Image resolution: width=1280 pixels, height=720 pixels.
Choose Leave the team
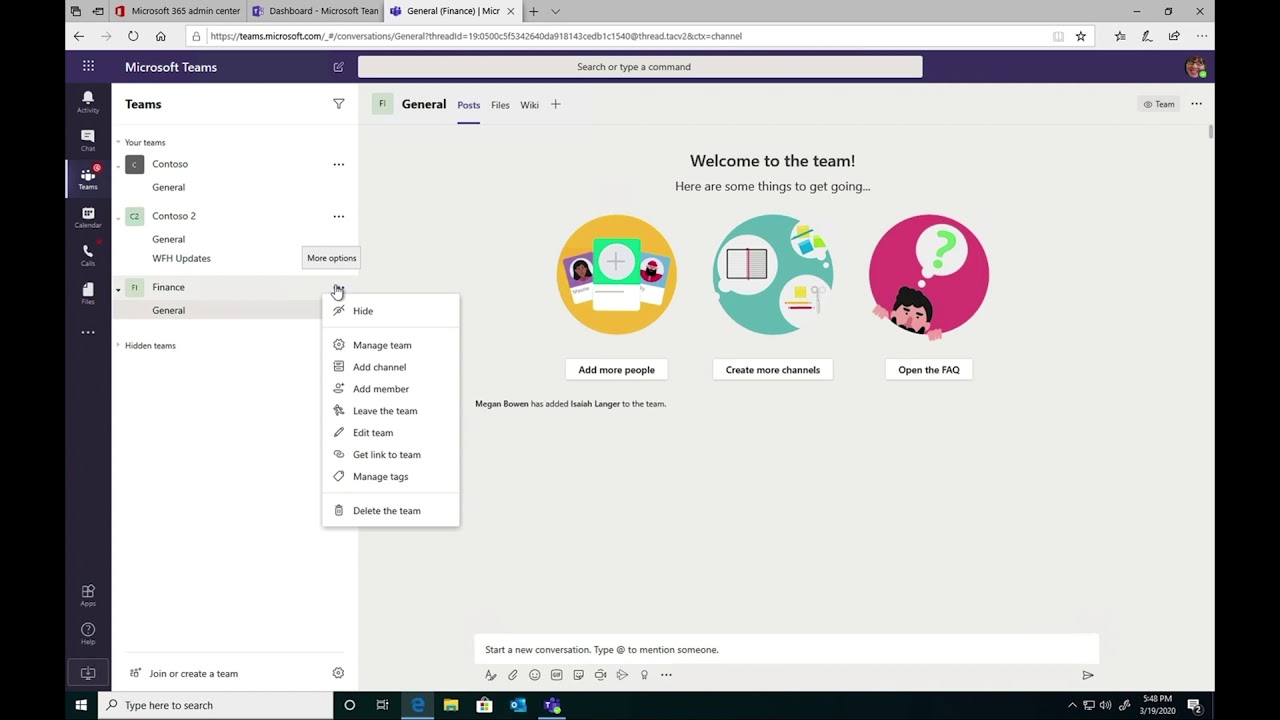(x=390, y=411)
